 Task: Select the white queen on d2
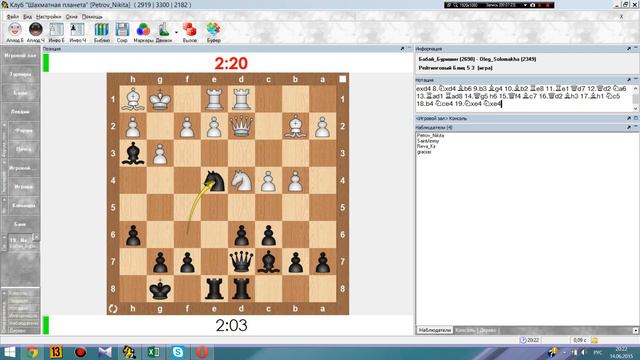click(241, 126)
